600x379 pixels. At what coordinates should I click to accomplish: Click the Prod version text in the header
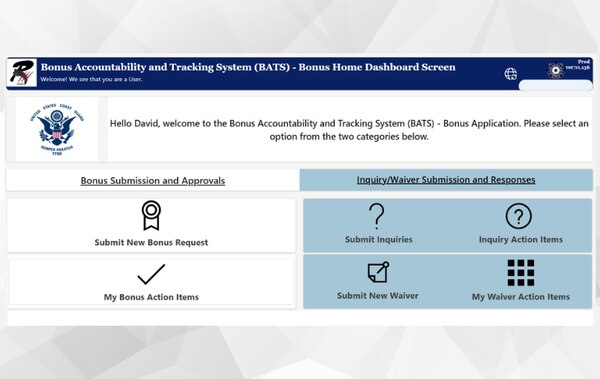pyautogui.click(x=578, y=64)
